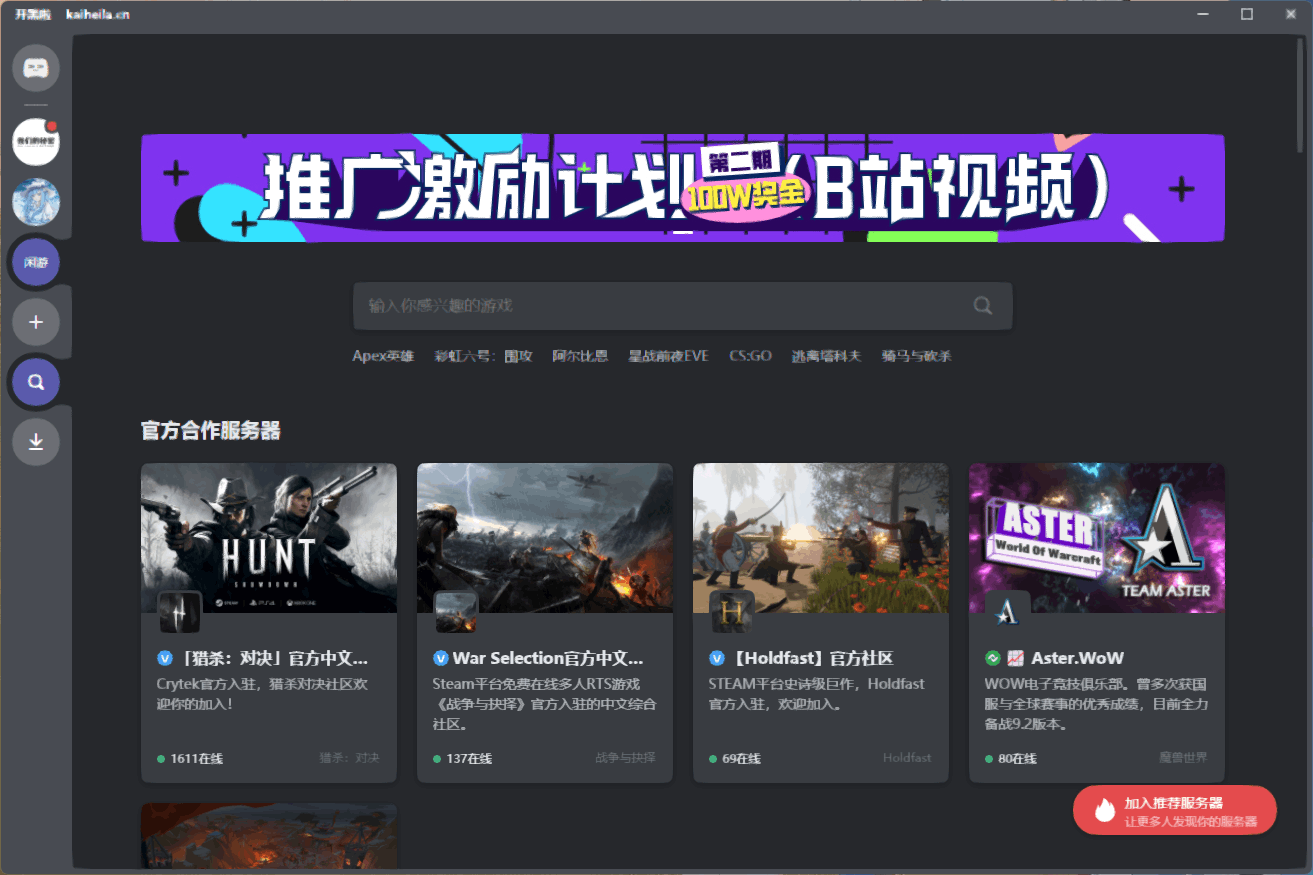Click the WOW电子竞技俱乐部 description text
1313x875 pixels.
pos(1096,704)
